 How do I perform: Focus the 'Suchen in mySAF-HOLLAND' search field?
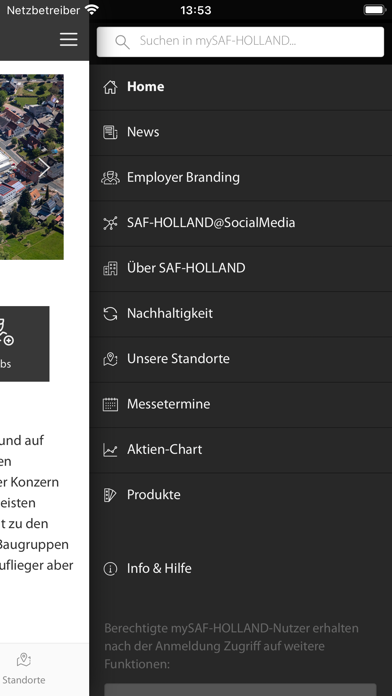[240, 42]
